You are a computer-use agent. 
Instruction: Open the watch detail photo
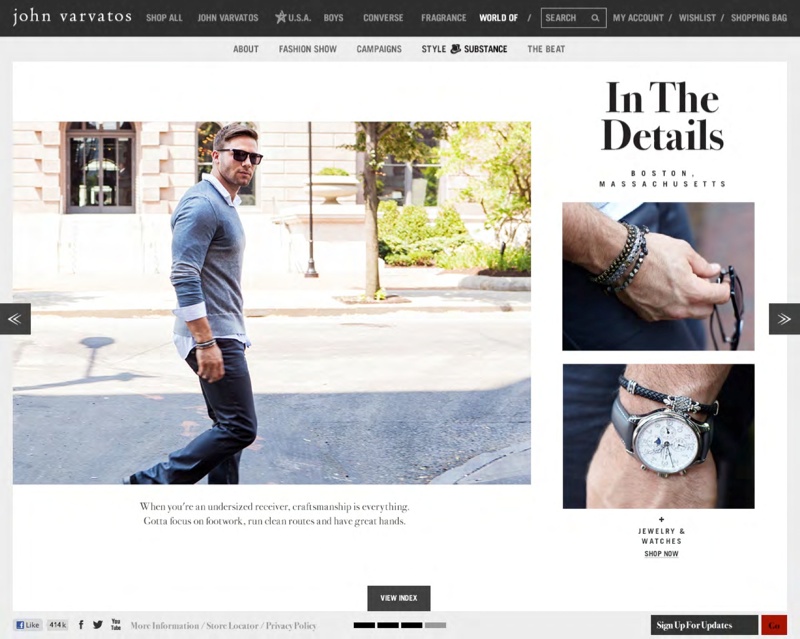click(659, 436)
